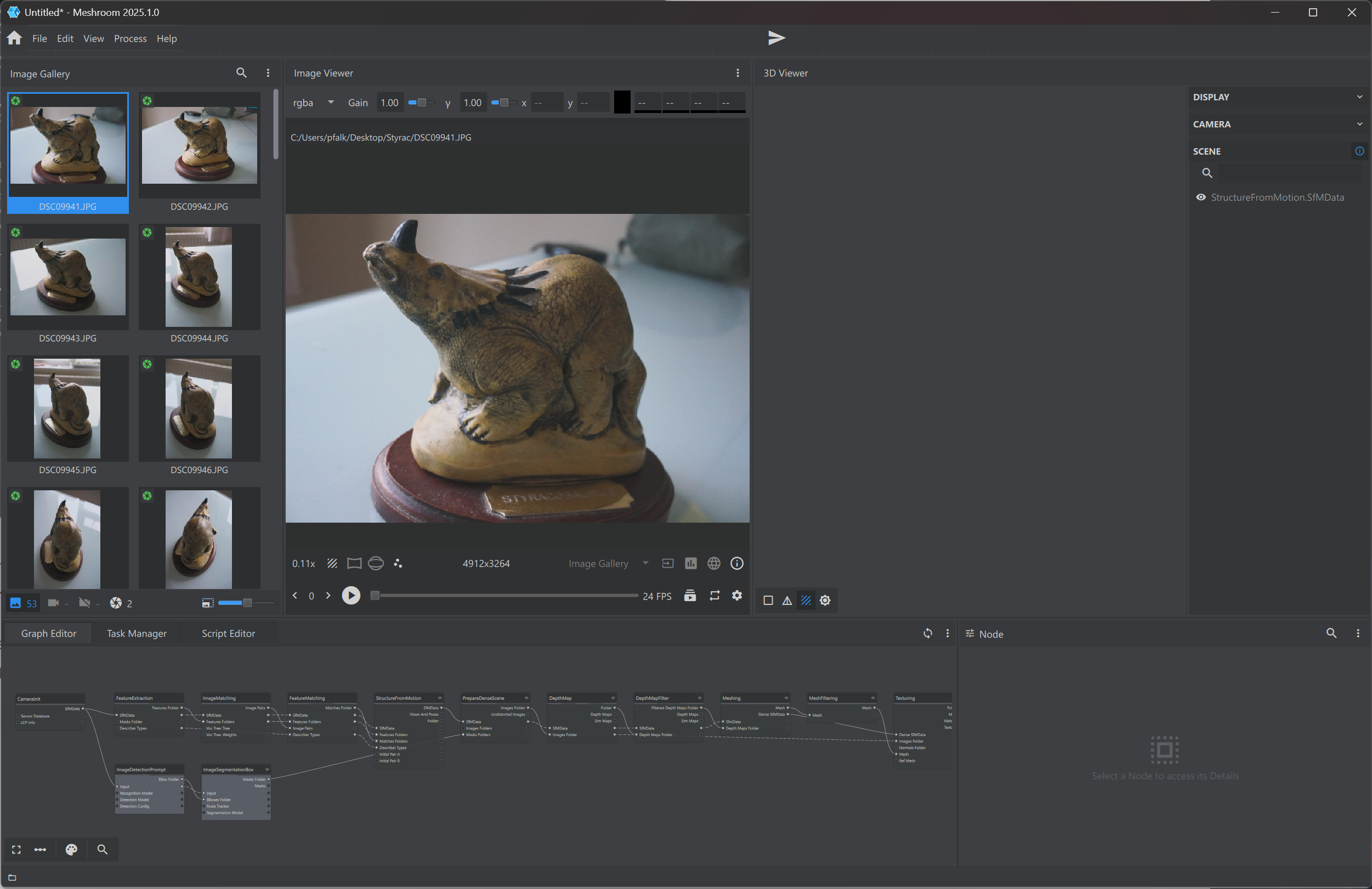Click the paper-plane submit icon
1372x889 pixels.
pos(776,38)
